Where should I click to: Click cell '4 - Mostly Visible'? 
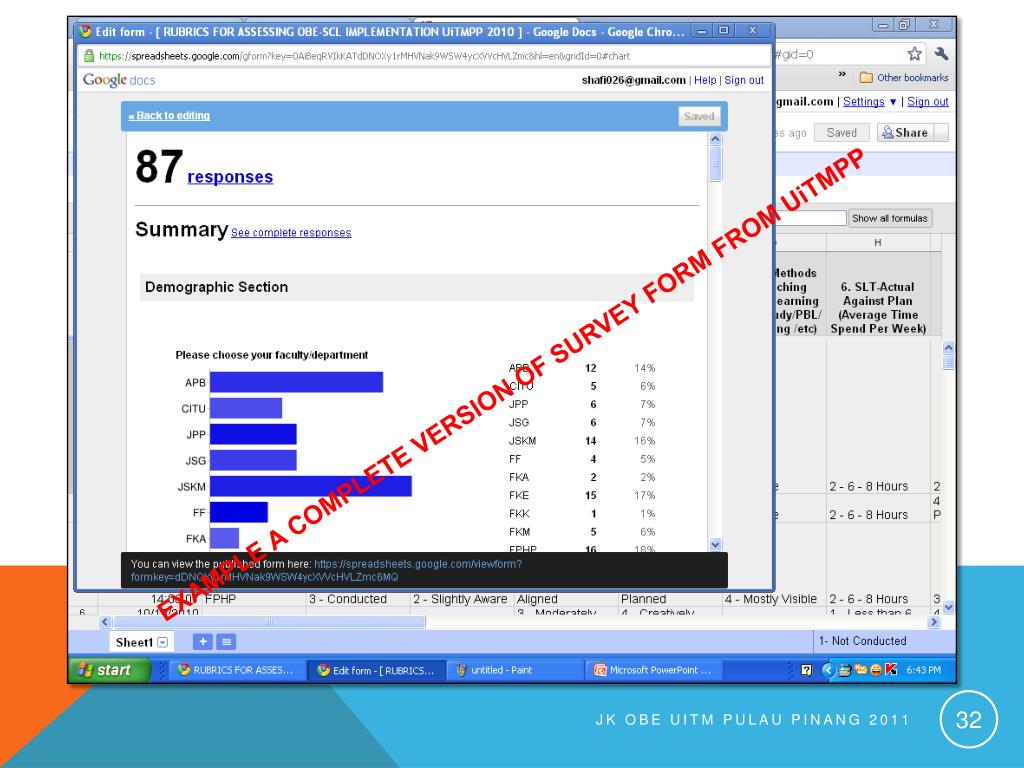tap(771, 599)
